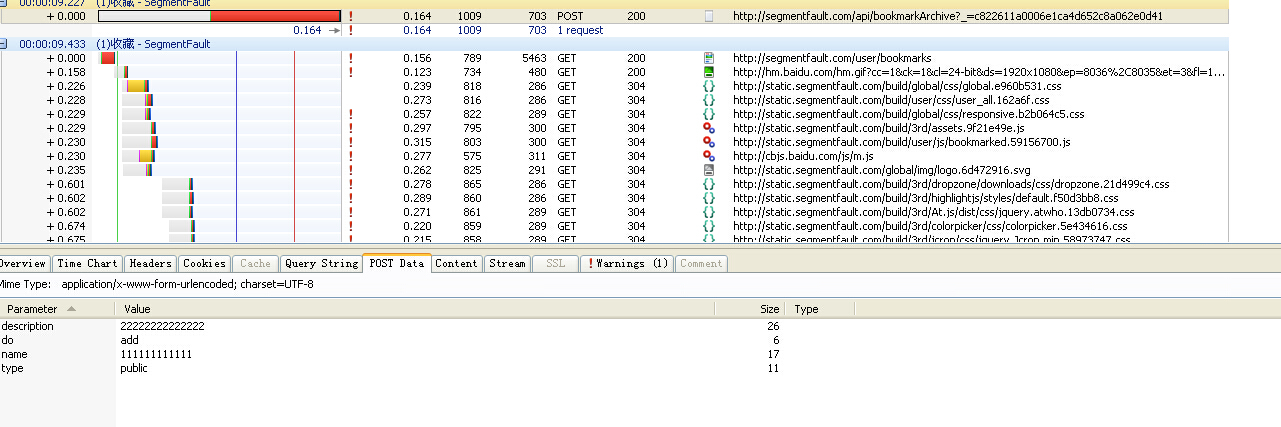Open the Query String tab

pyautogui.click(x=321, y=263)
